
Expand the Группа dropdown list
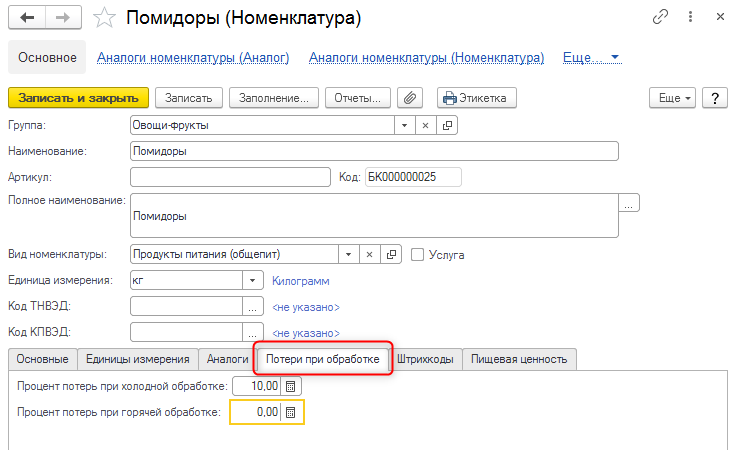tap(404, 125)
